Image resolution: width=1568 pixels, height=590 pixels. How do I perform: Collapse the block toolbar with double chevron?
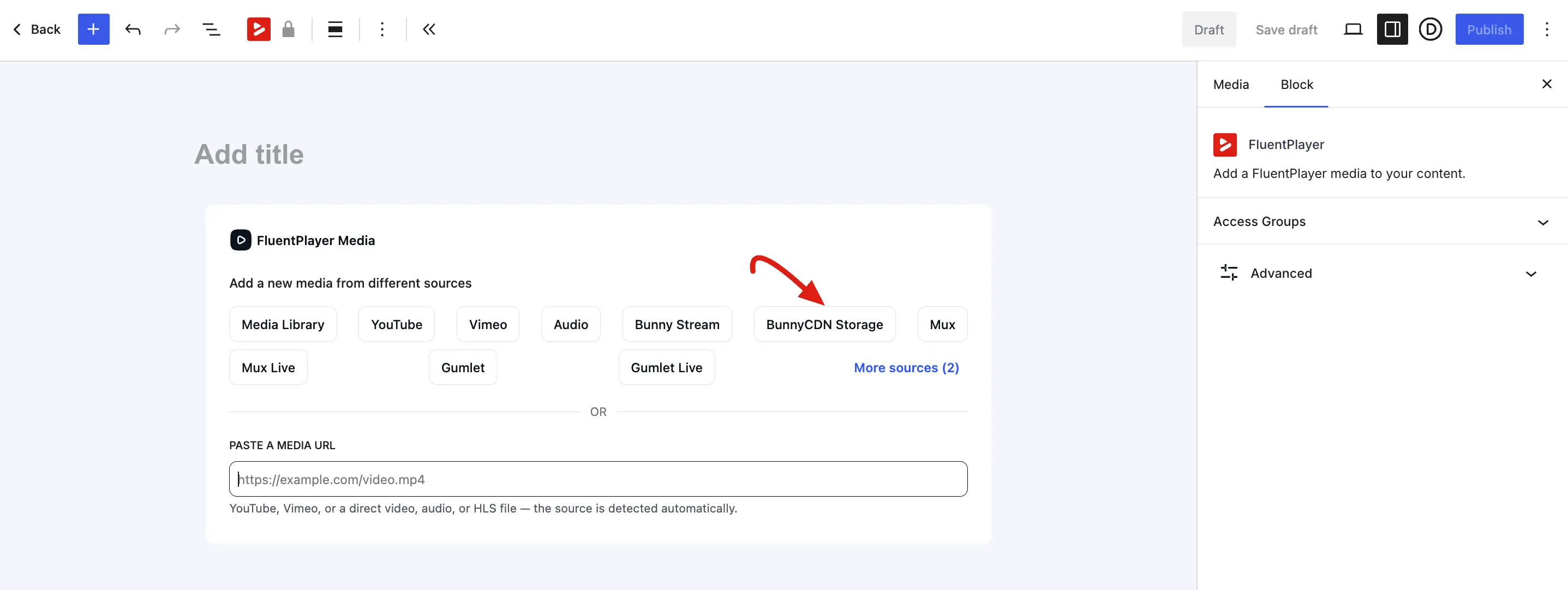429,29
